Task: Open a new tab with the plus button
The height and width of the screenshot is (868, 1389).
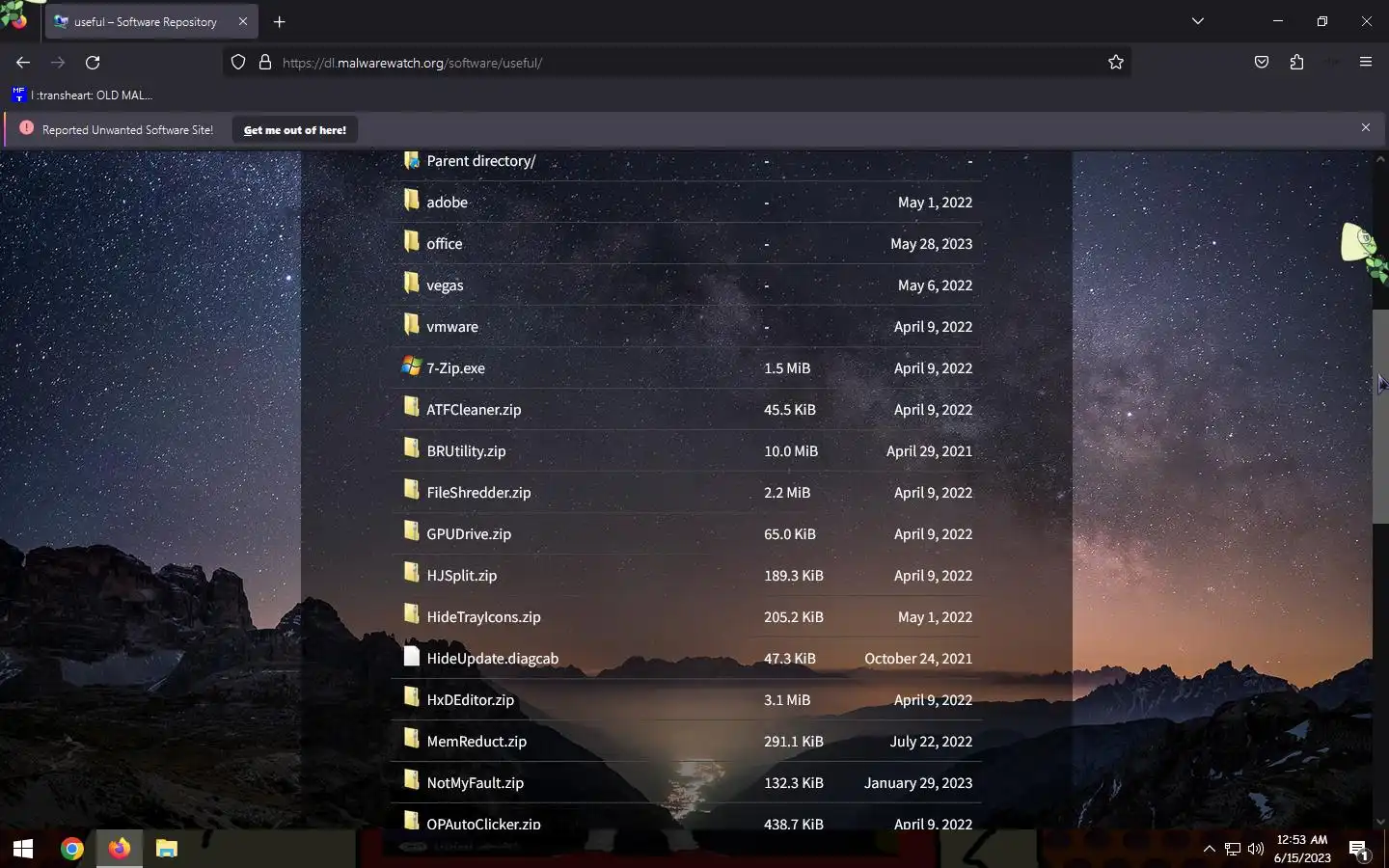Action: 280,21
